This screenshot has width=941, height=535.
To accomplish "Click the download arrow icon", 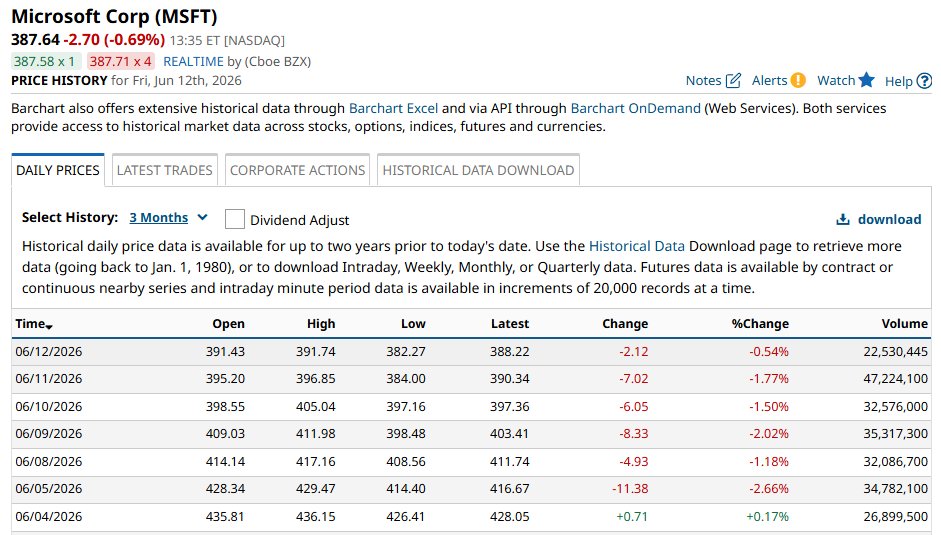I will click(x=843, y=220).
